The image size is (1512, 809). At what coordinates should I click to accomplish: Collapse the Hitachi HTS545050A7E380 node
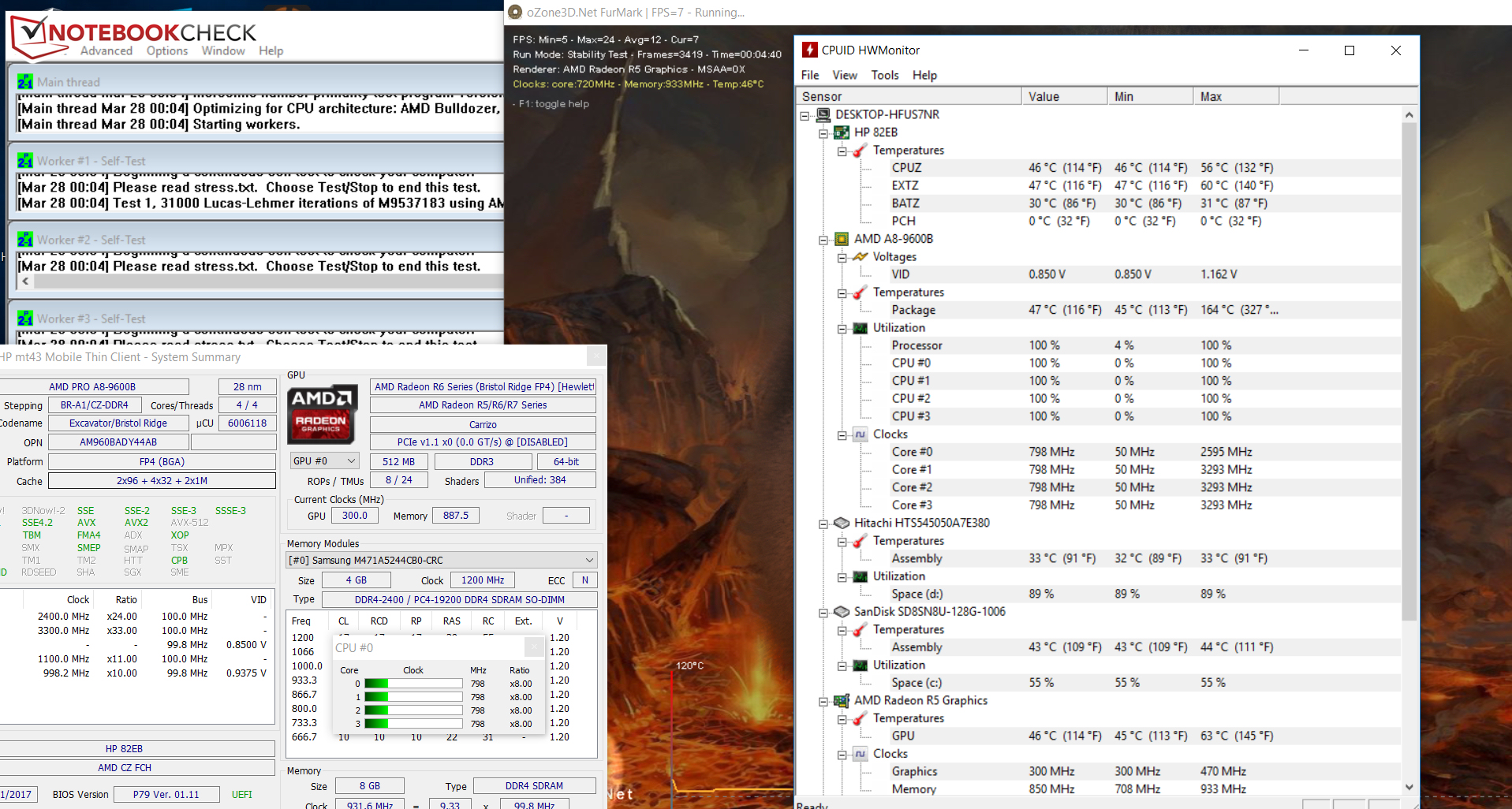click(x=823, y=524)
